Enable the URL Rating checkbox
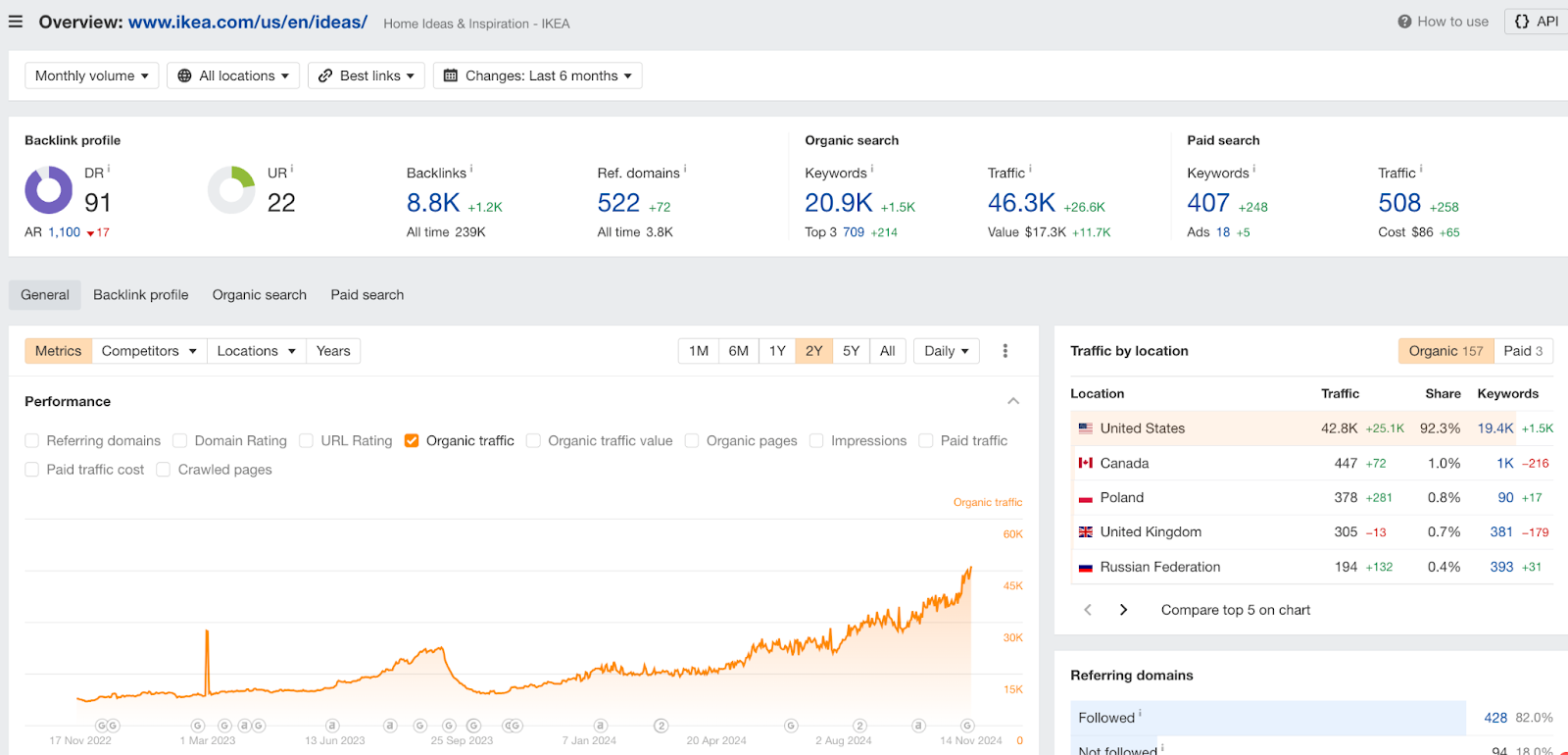1568x755 pixels. click(307, 441)
